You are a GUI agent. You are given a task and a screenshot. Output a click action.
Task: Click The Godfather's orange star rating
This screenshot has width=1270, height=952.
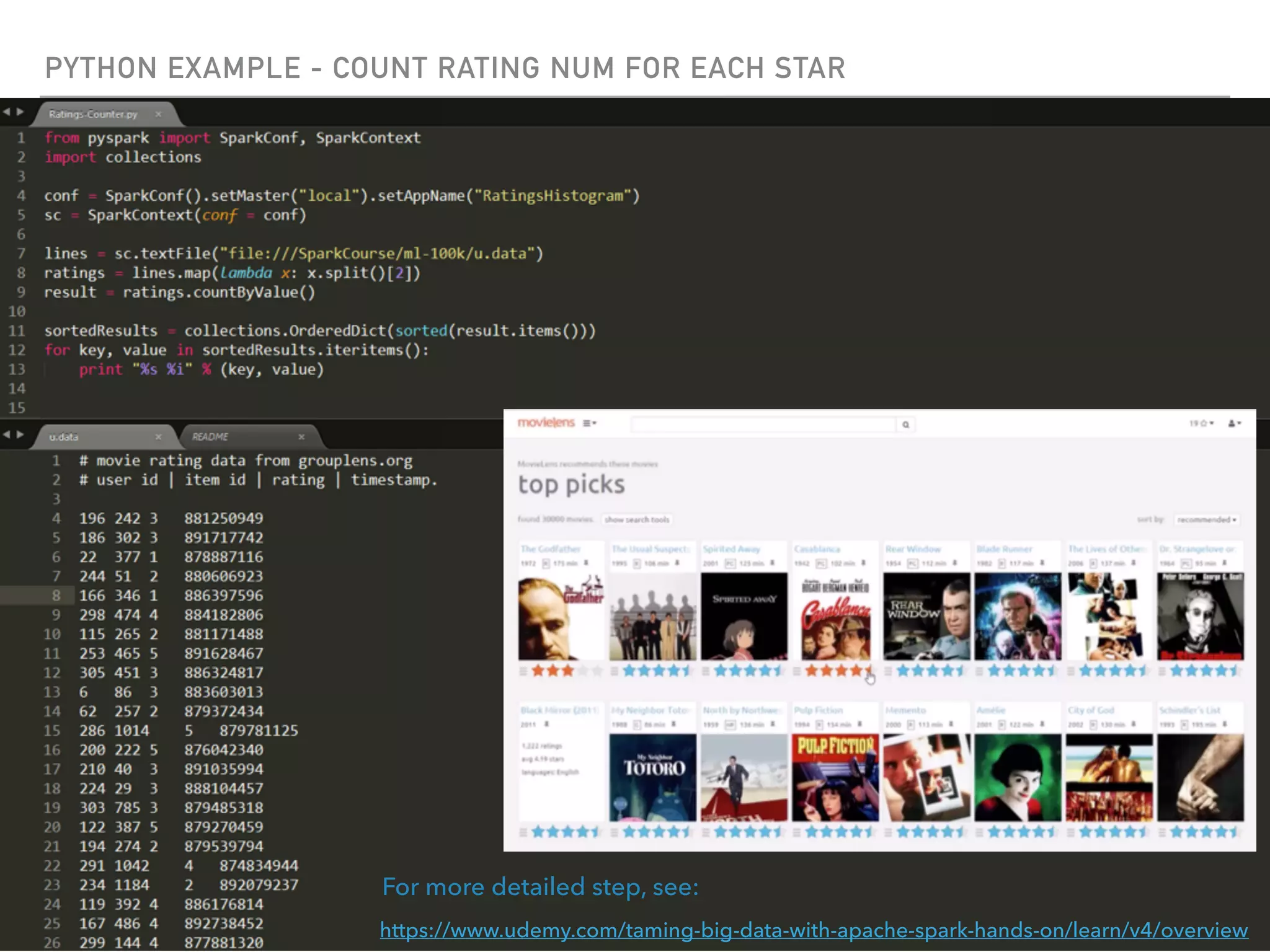(x=566, y=671)
